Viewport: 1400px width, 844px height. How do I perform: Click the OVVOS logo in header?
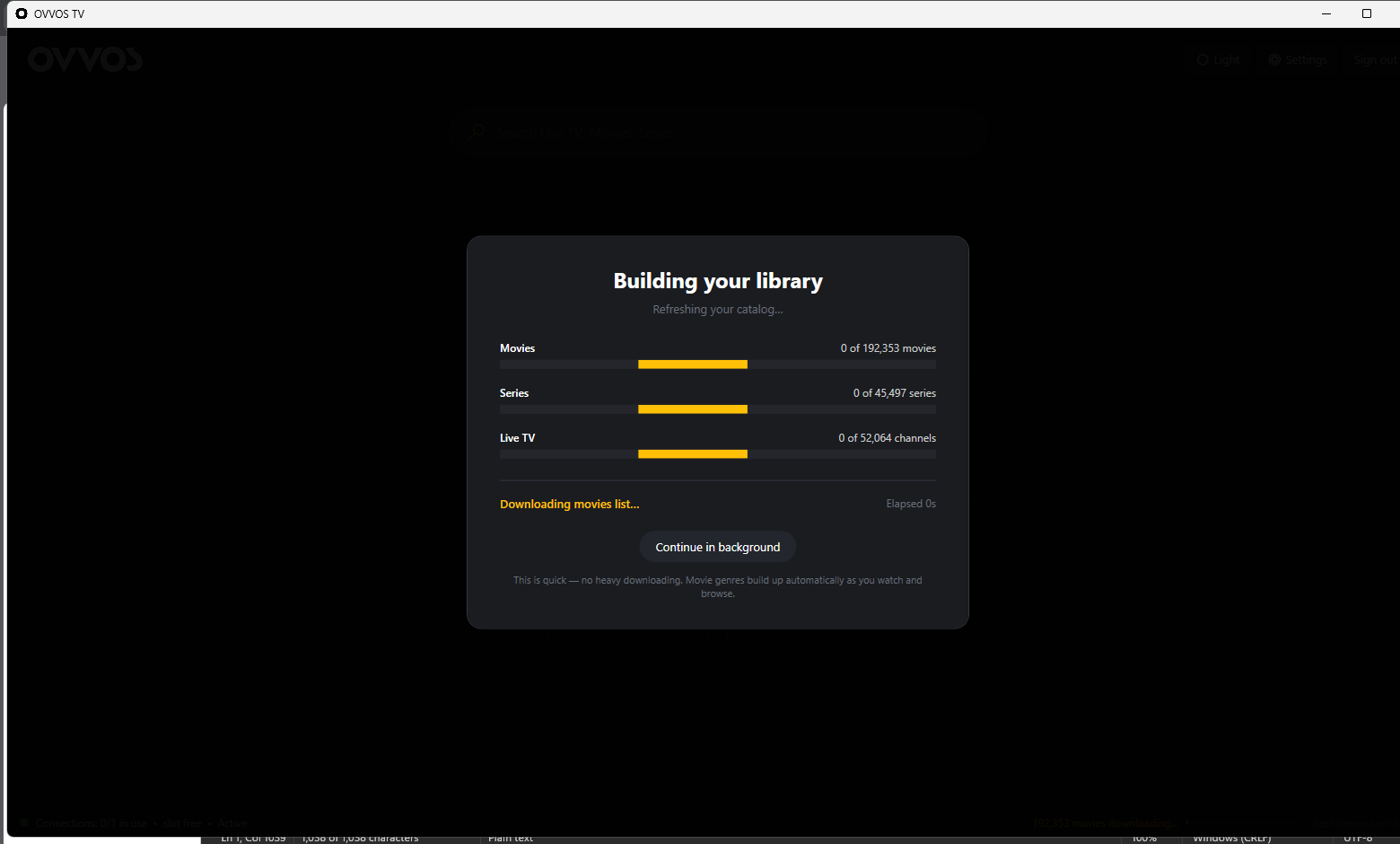click(85, 59)
